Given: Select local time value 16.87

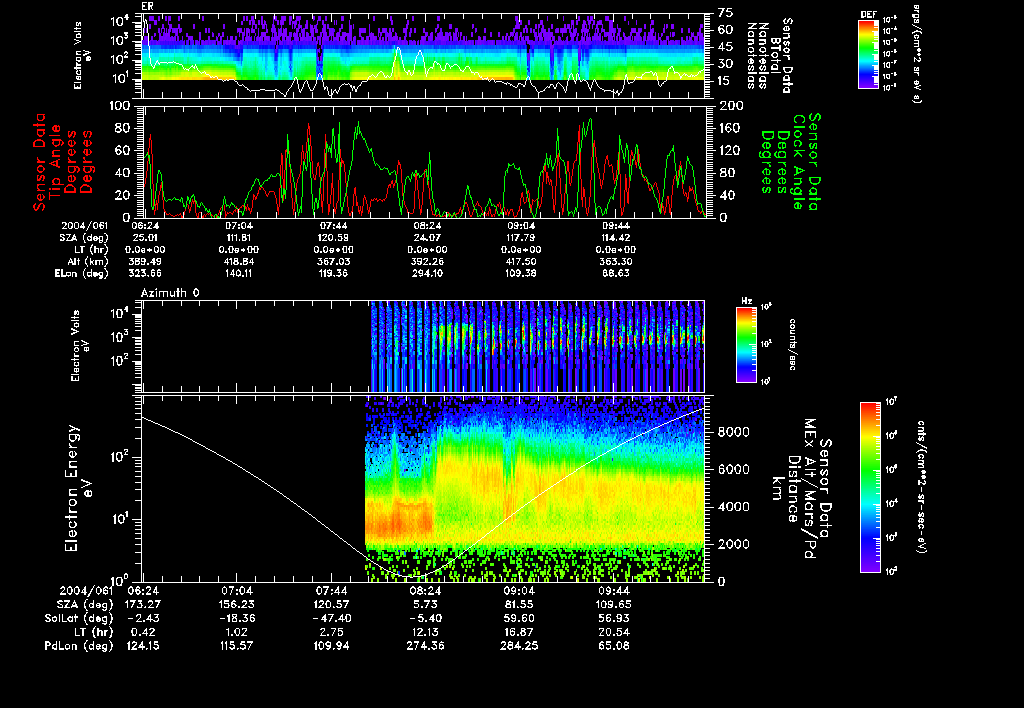Looking at the screenshot, I should point(519,632).
